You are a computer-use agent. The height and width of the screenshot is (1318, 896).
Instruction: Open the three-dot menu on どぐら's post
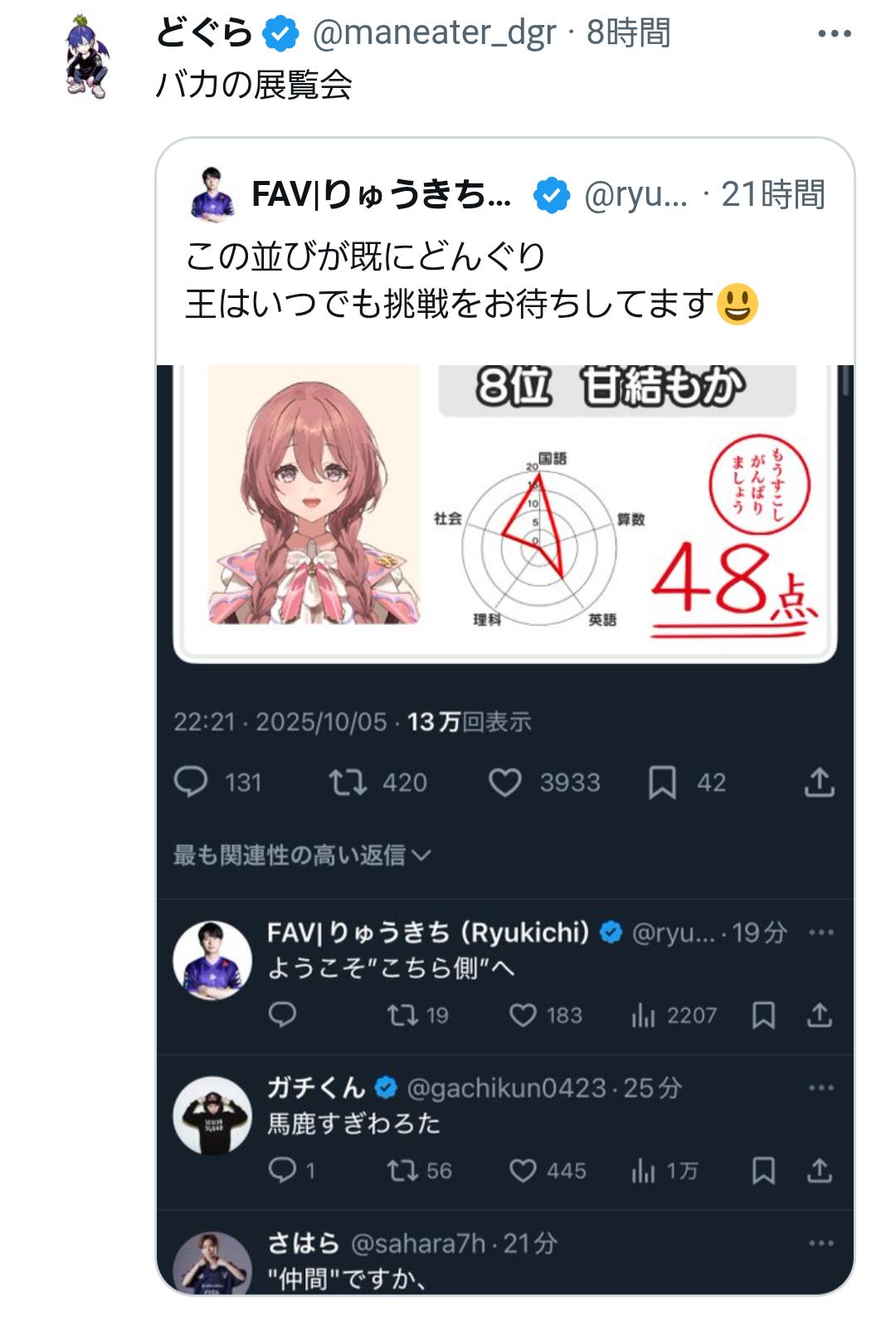point(834,34)
